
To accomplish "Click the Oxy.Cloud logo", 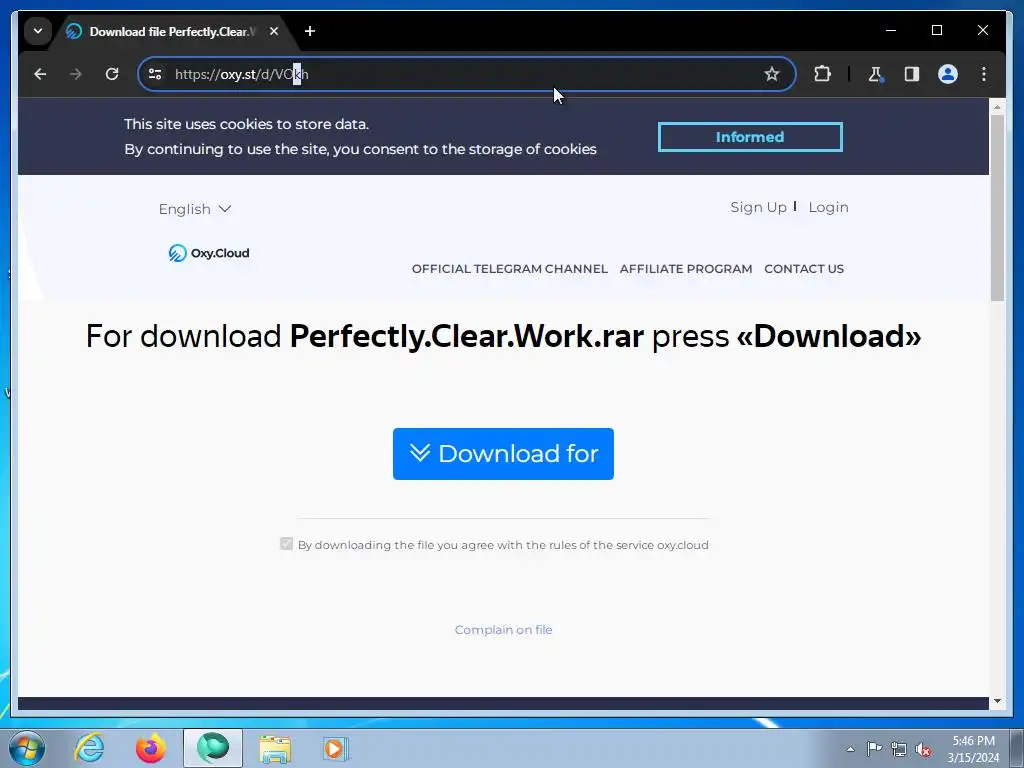I will 209,253.
